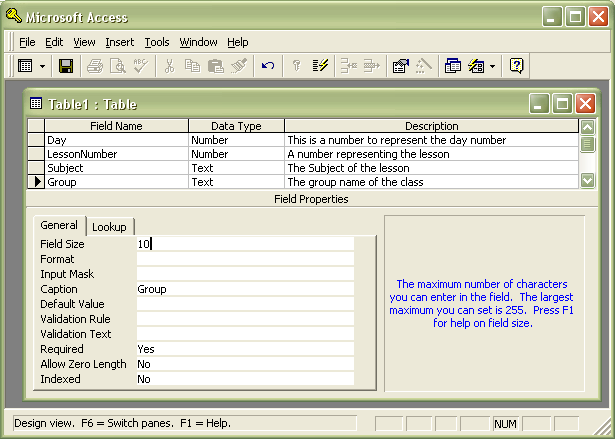Viewport: 615px width, 439px height.
Task: Click the Allow Zero Length property value
Action: (245, 364)
